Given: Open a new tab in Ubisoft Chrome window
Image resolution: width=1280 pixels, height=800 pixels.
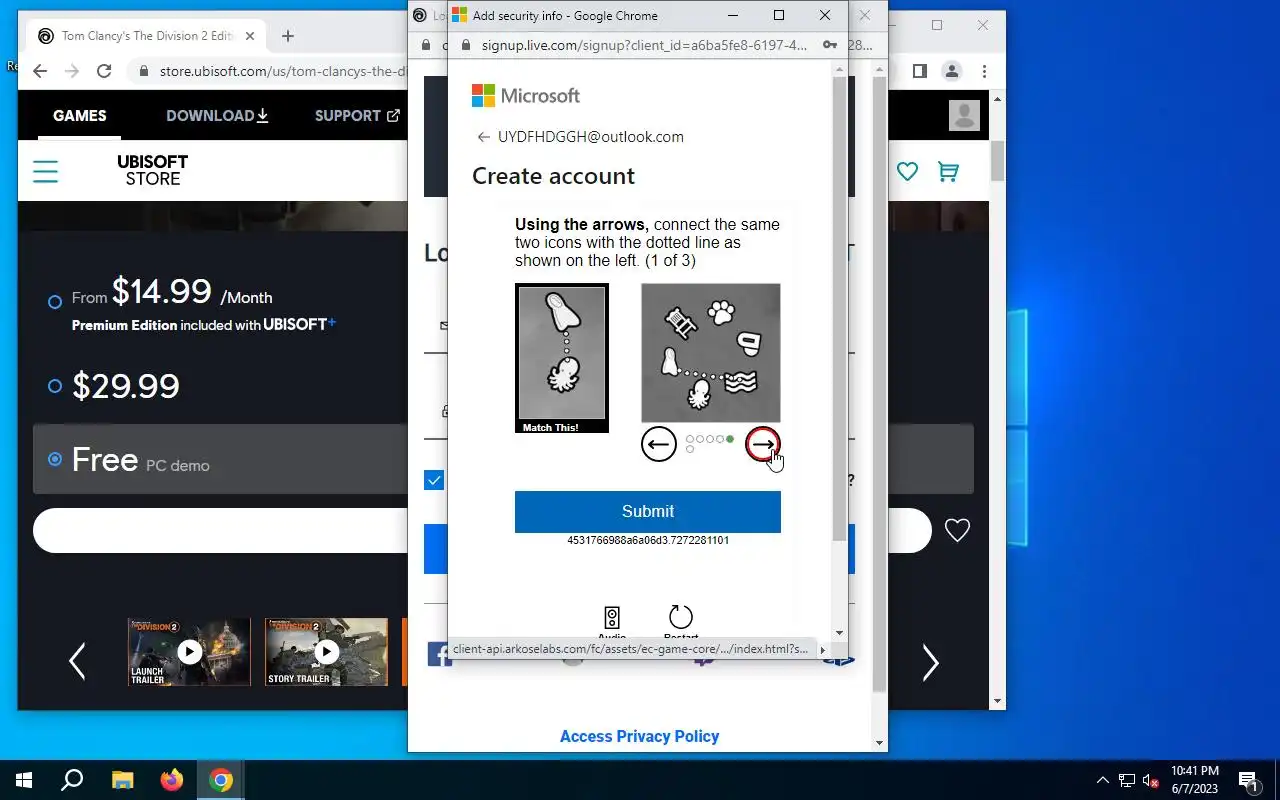Looking at the screenshot, I should 288,36.
